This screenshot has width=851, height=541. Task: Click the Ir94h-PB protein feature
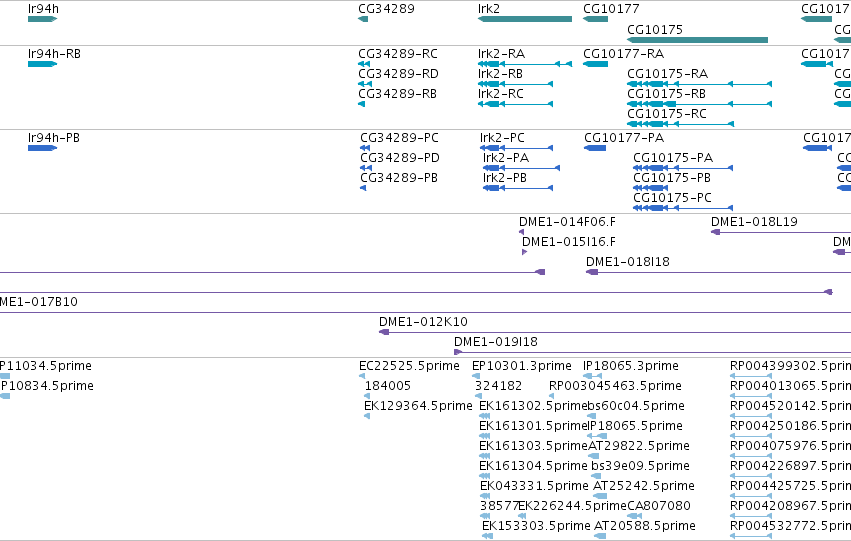[x=42, y=148]
